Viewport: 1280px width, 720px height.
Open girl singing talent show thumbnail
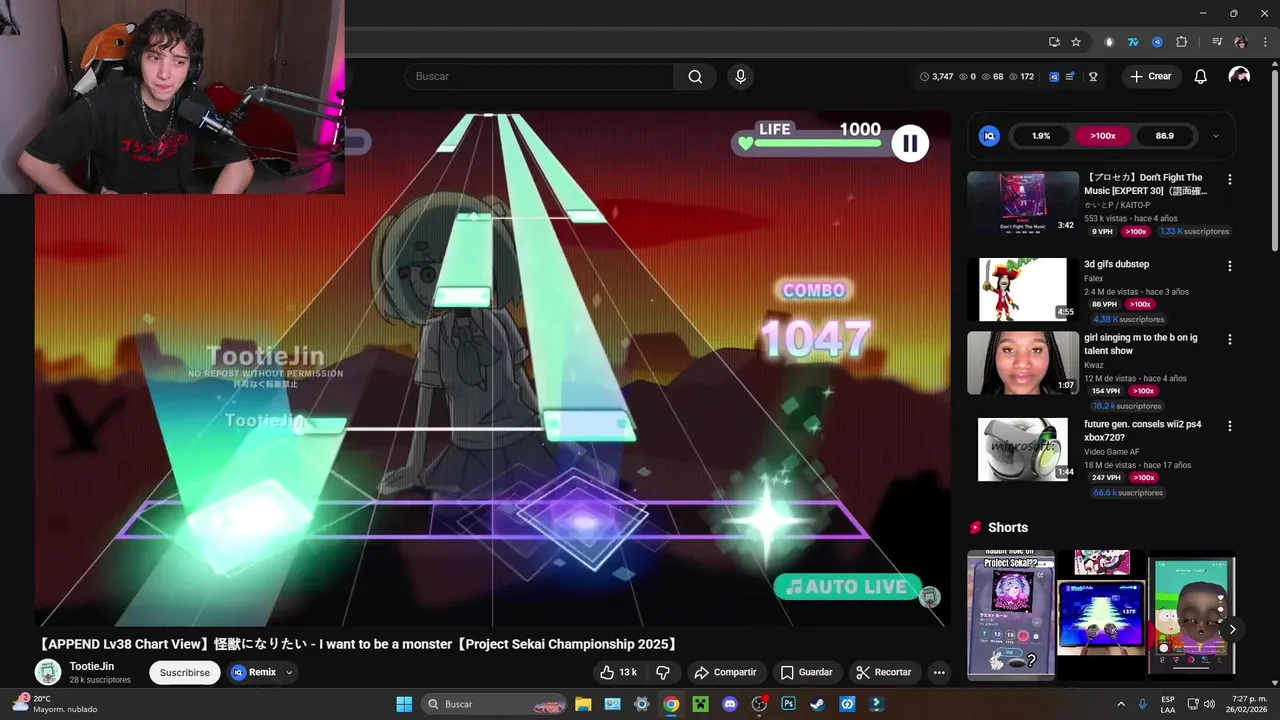point(1023,363)
